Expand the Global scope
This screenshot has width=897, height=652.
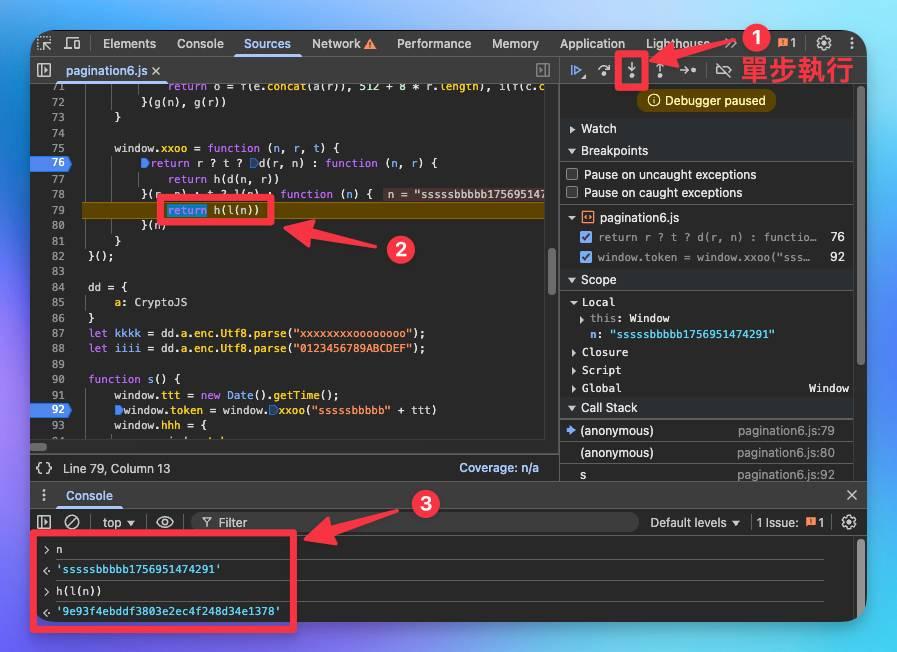coord(574,388)
